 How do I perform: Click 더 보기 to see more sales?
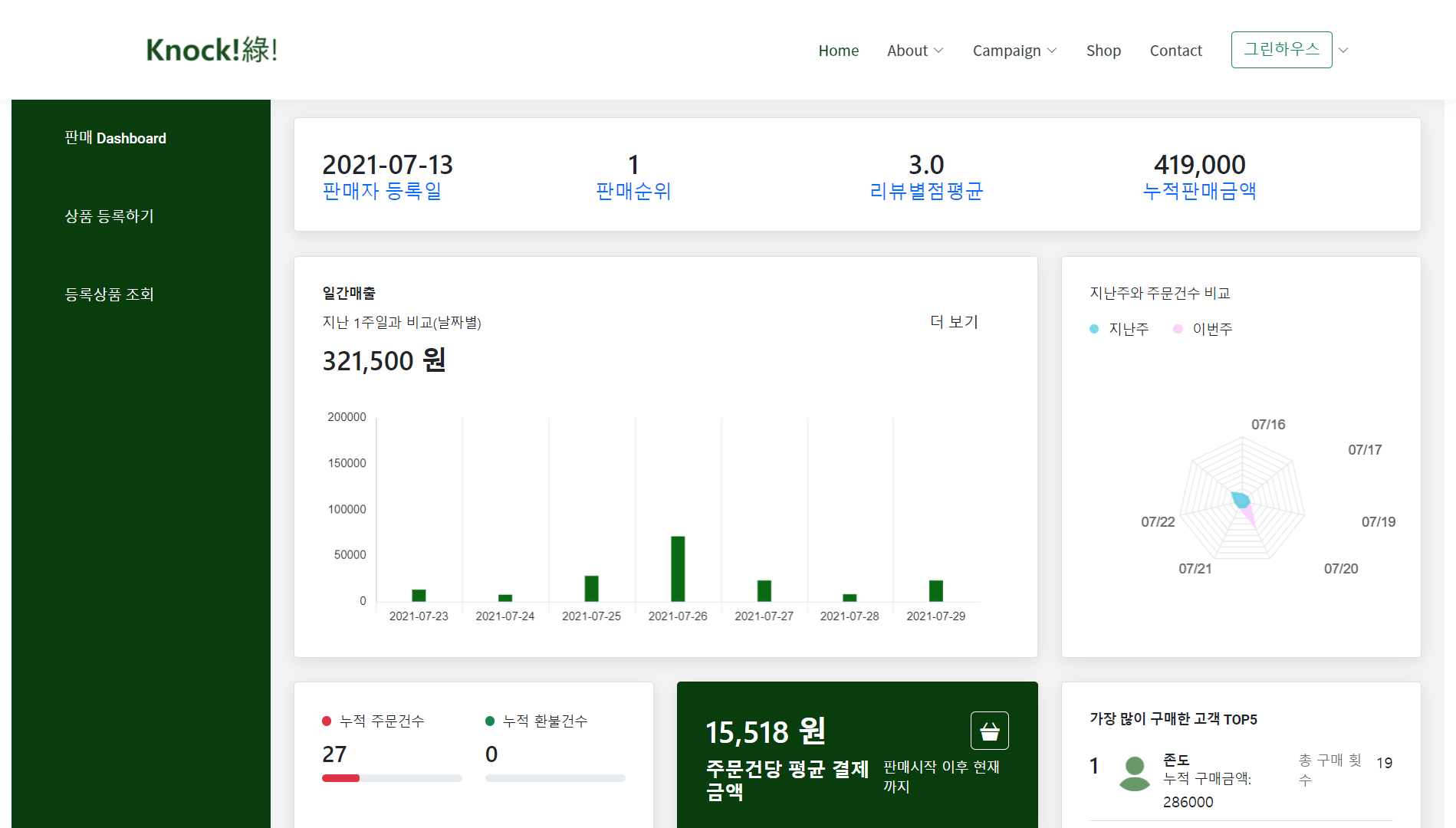954,322
